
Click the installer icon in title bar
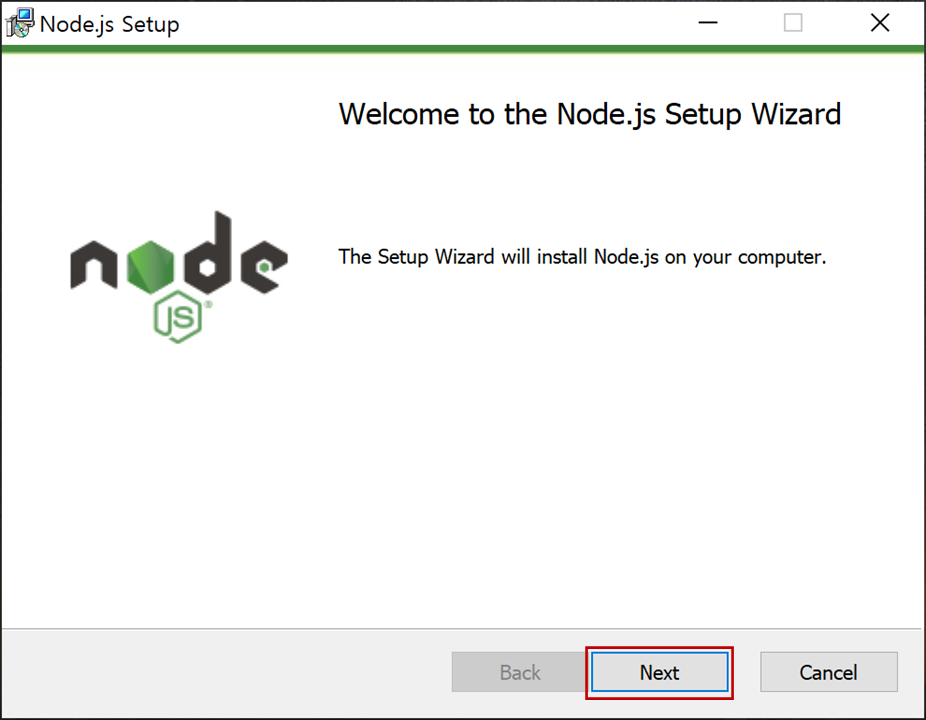click(x=19, y=24)
